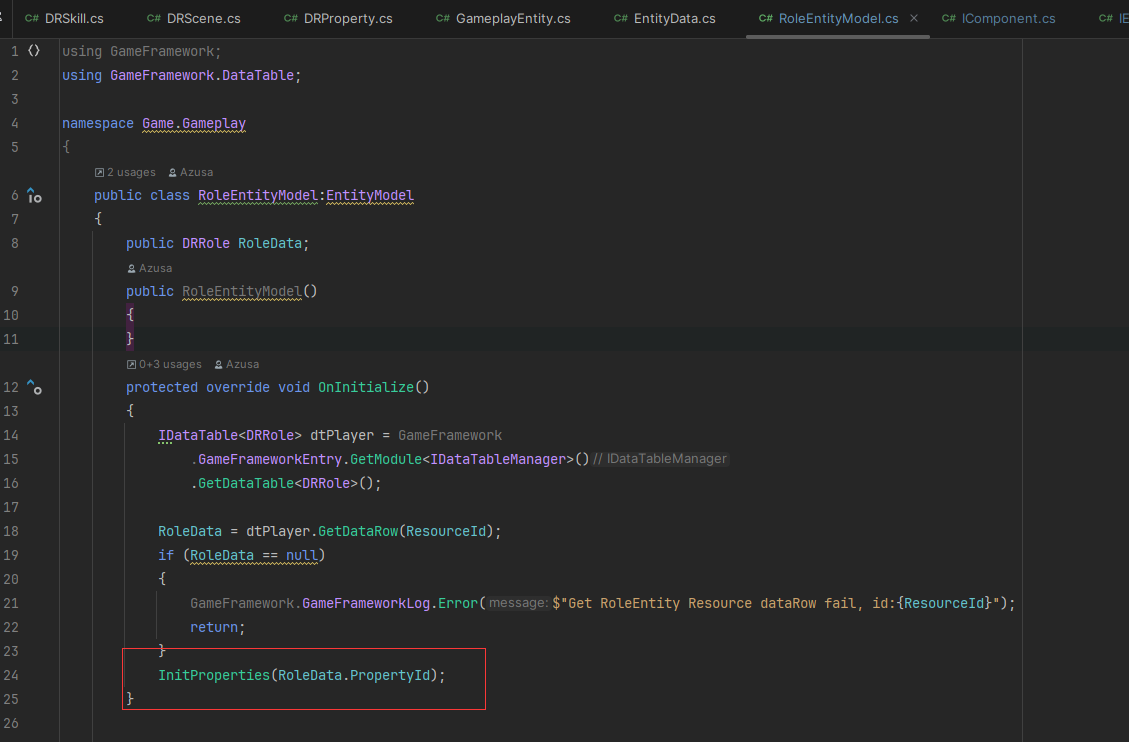Click the Azusa author hint above OnInitialize

click(237, 364)
